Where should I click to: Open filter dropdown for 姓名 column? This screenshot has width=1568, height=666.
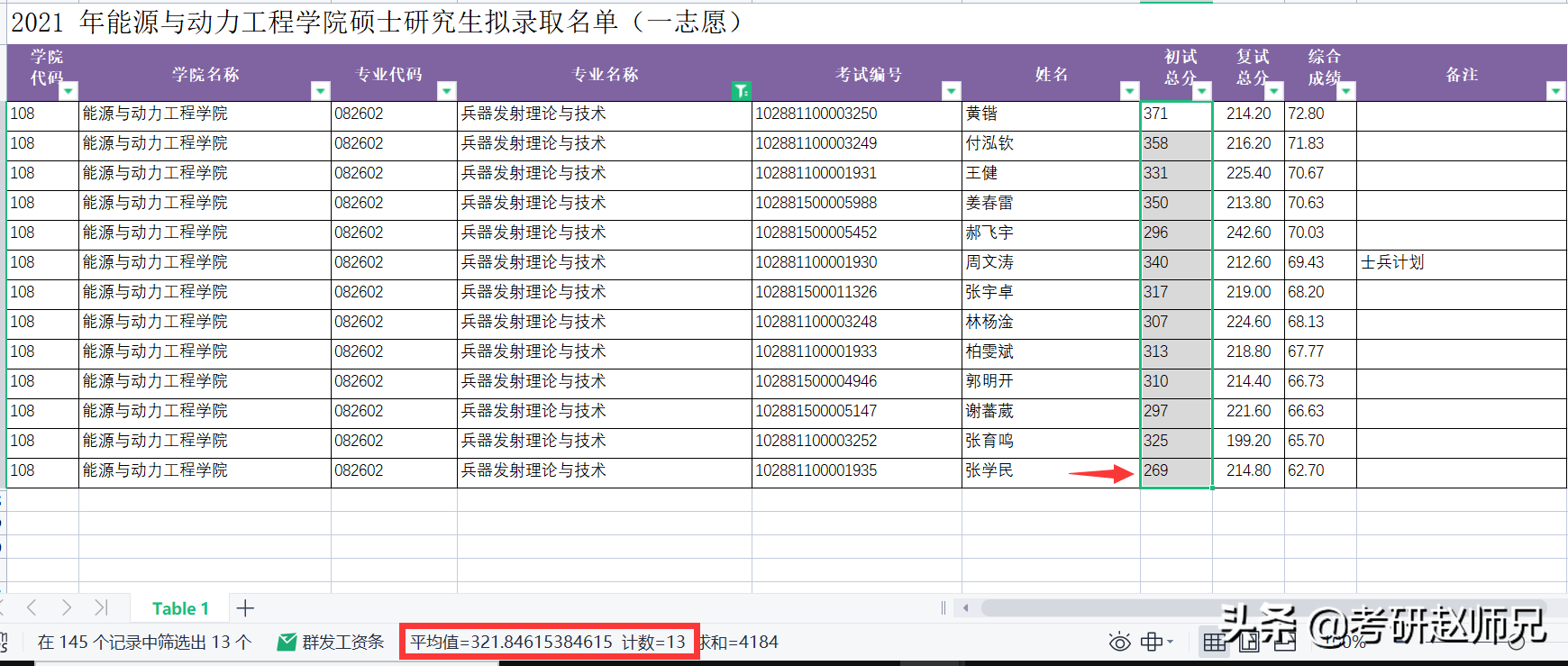(1130, 91)
